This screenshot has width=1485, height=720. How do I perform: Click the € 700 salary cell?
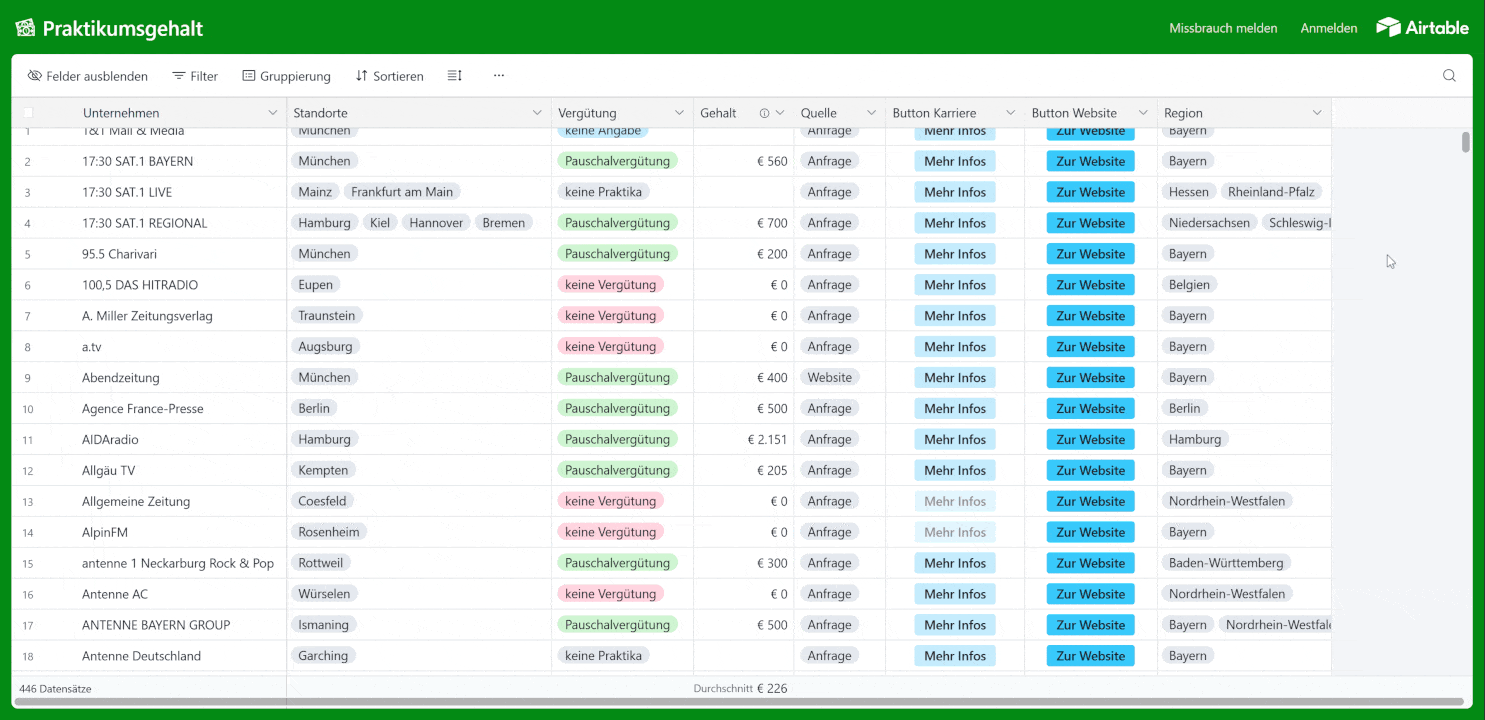pyautogui.click(x=743, y=223)
